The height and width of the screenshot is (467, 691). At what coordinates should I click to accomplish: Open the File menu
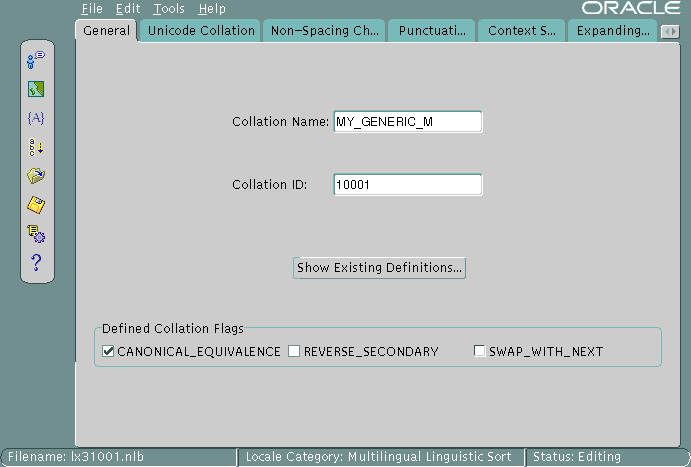point(91,9)
